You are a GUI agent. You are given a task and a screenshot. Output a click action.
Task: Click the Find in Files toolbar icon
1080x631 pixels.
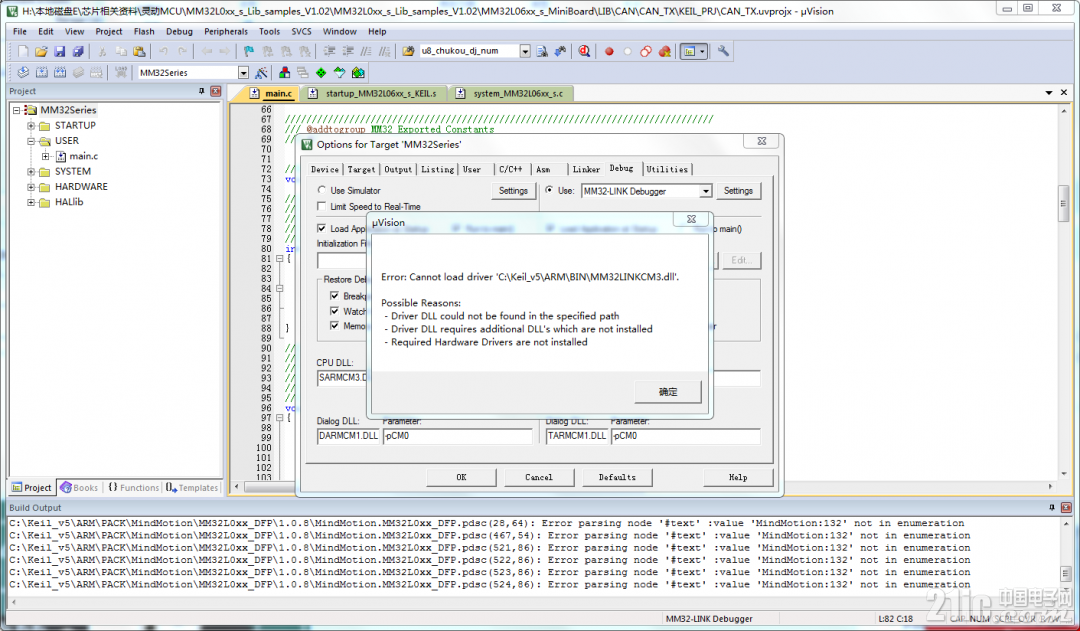point(408,51)
